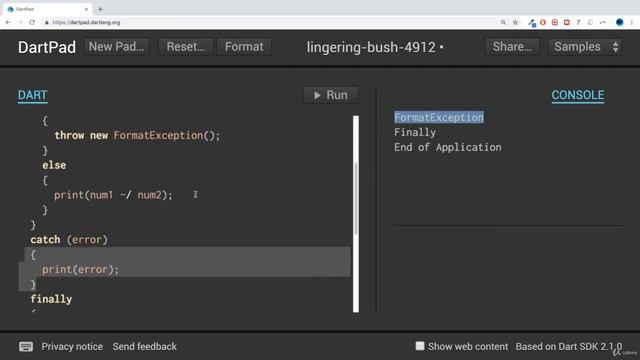Open the Privacy notice link
The height and width of the screenshot is (360, 640).
pos(72,347)
